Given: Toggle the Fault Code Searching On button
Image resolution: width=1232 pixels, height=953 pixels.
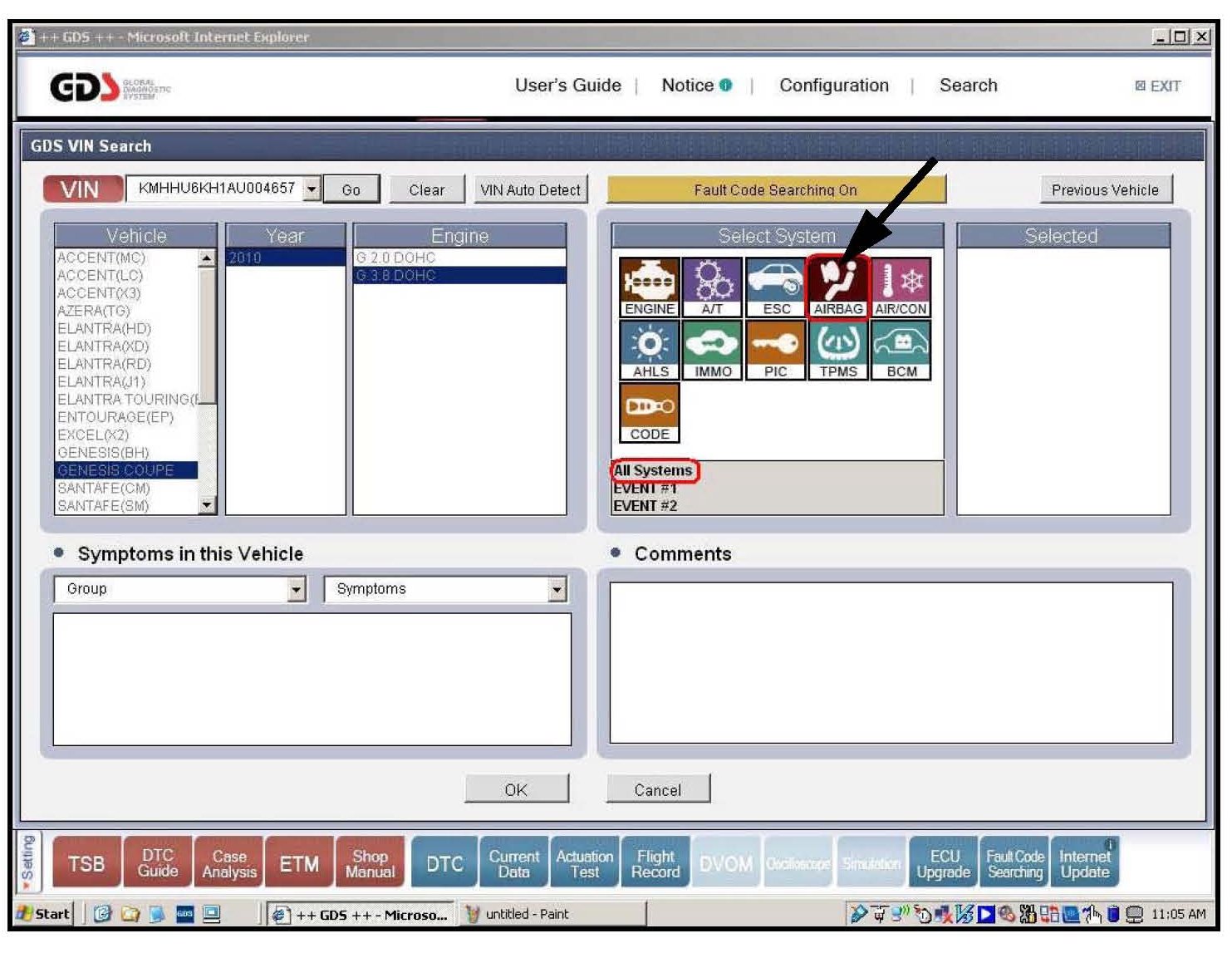Looking at the screenshot, I should [775, 189].
